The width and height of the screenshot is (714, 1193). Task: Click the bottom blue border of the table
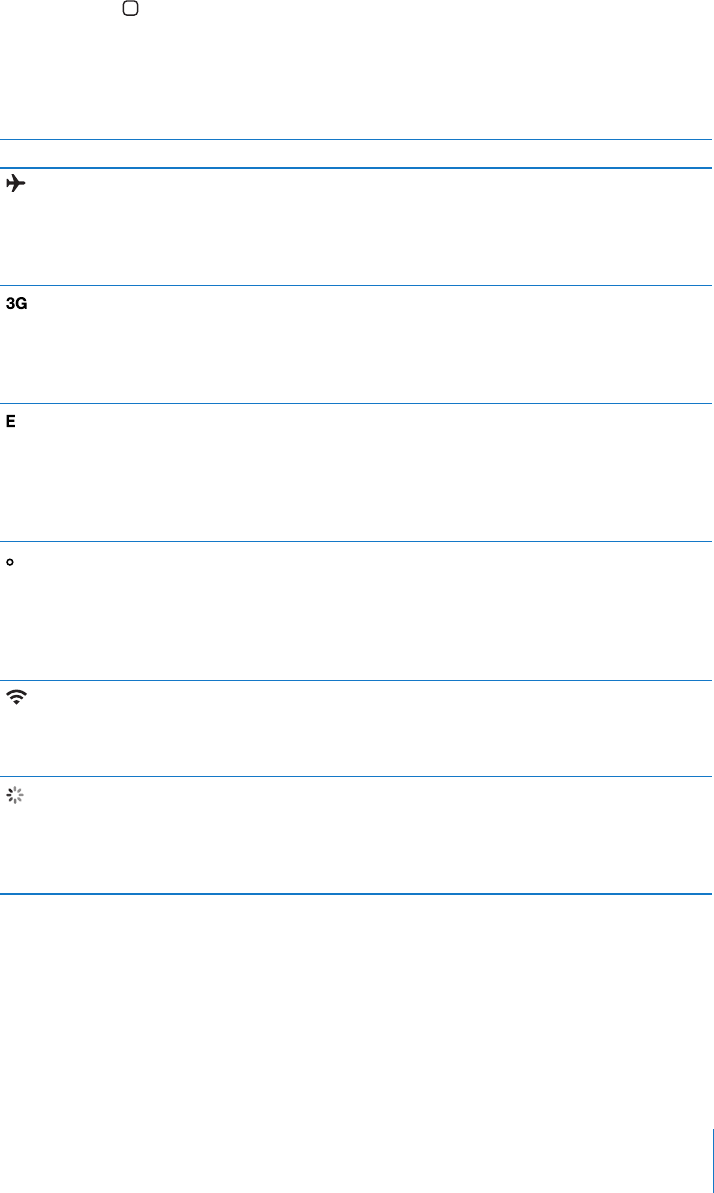coord(356,893)
